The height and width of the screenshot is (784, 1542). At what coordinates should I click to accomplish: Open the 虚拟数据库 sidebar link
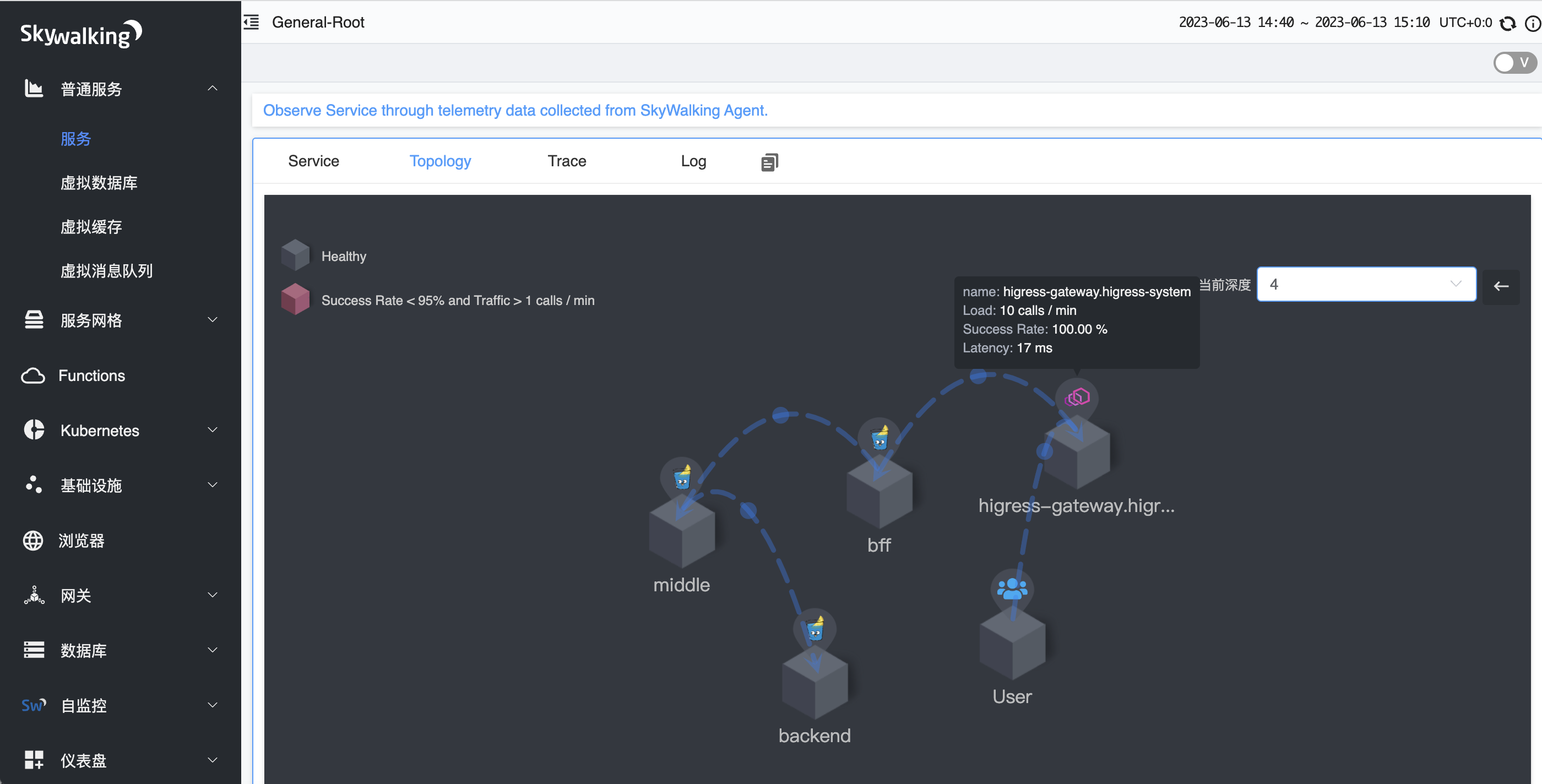99,183
